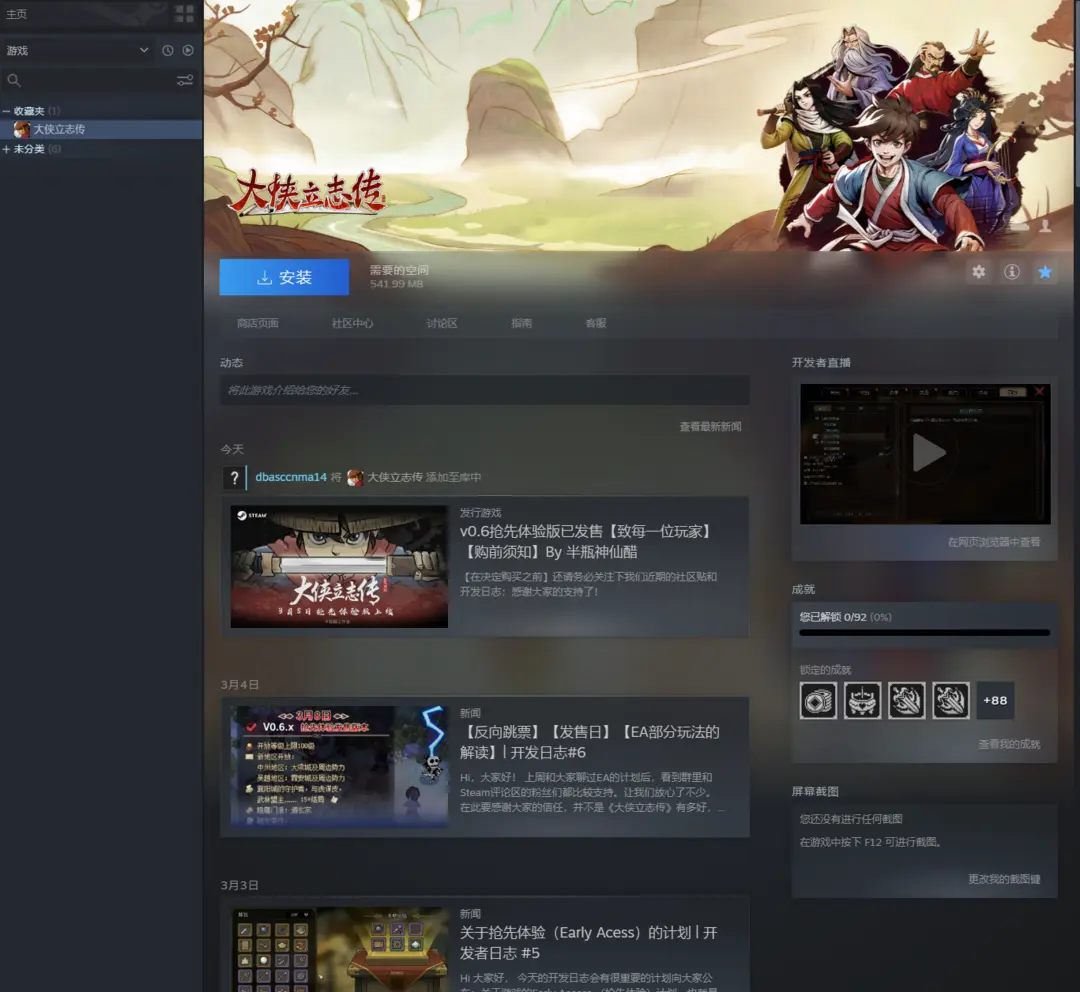
Task: Click the question mark avatar for dbasccnma14
Action: coord(234,477)
